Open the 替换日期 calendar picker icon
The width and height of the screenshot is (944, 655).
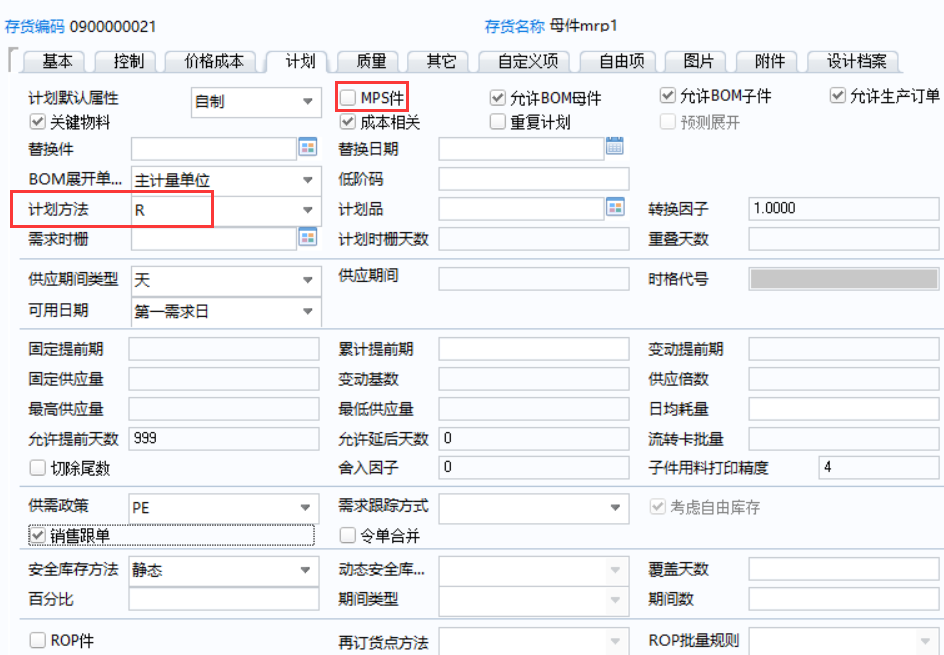click(614, 148)
